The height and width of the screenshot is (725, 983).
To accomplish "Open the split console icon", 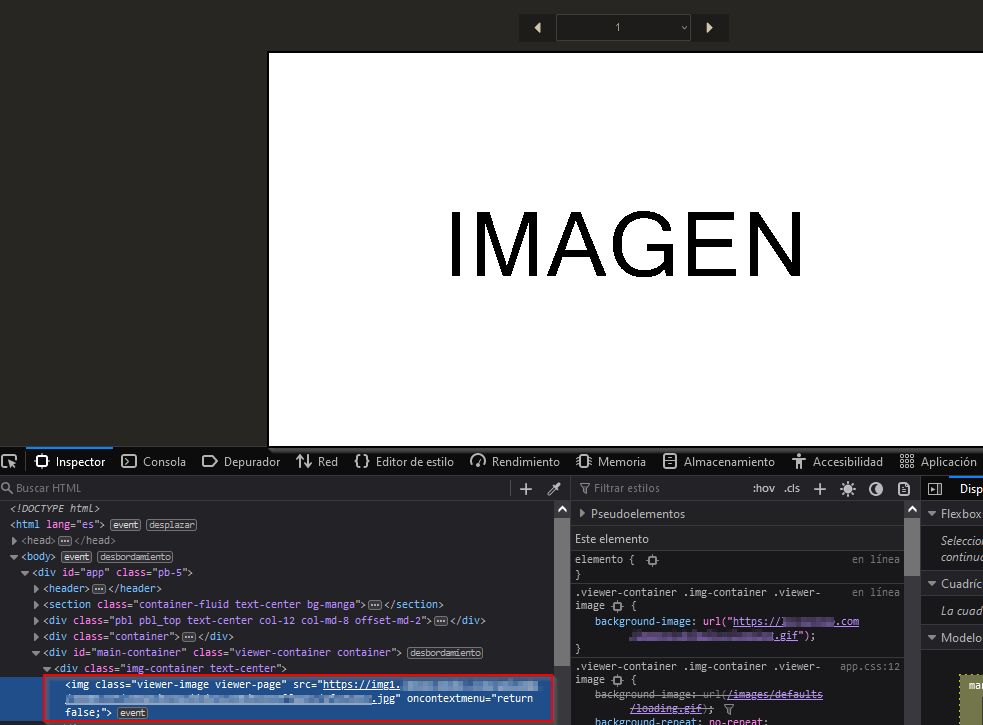I will coord(934,488).
